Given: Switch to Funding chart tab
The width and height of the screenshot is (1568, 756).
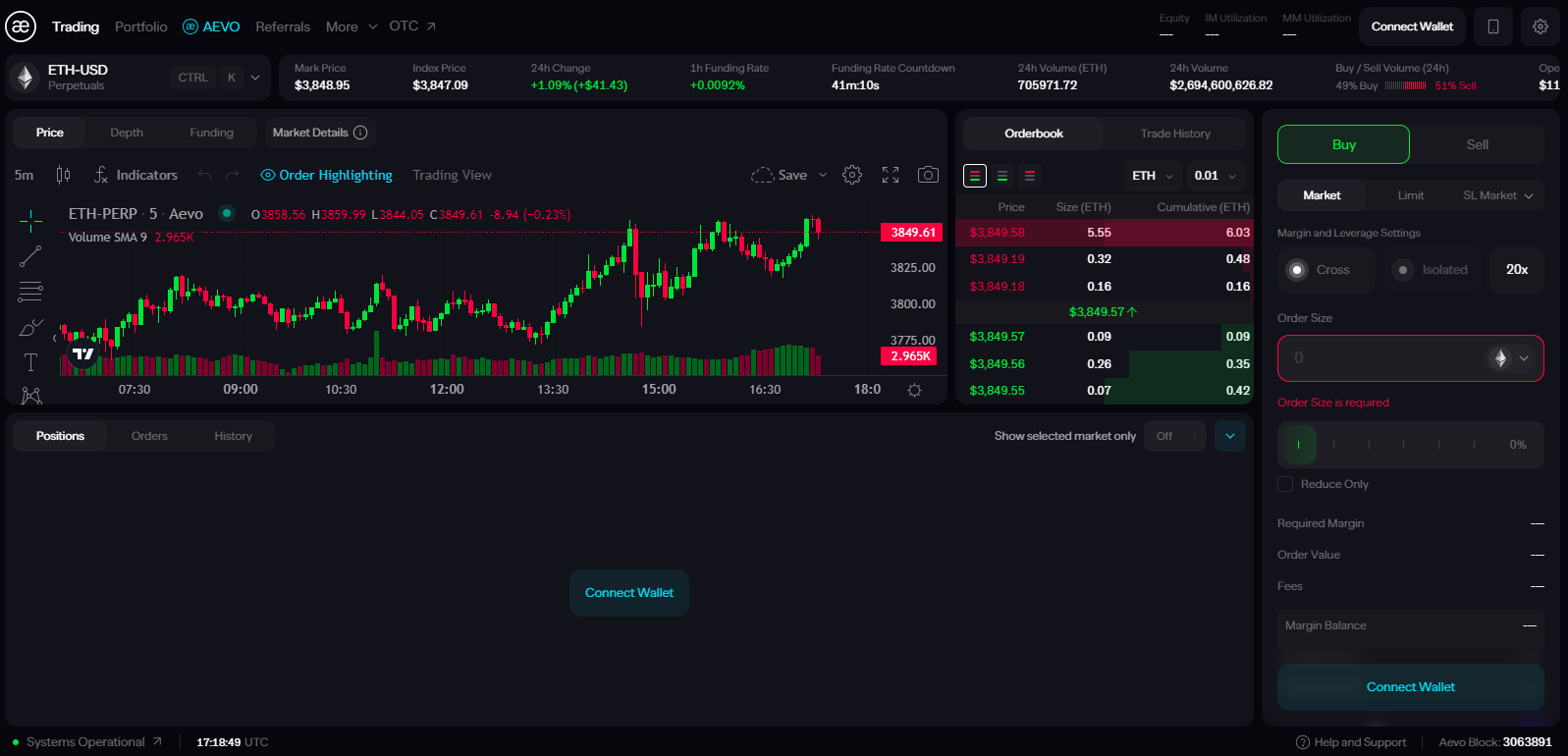Looking at the screenshot, I should 212,133.
